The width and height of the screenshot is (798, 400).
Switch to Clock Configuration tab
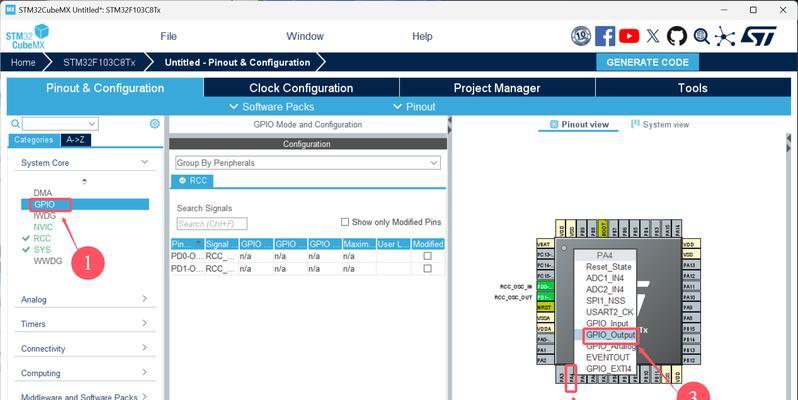point(301,88)
